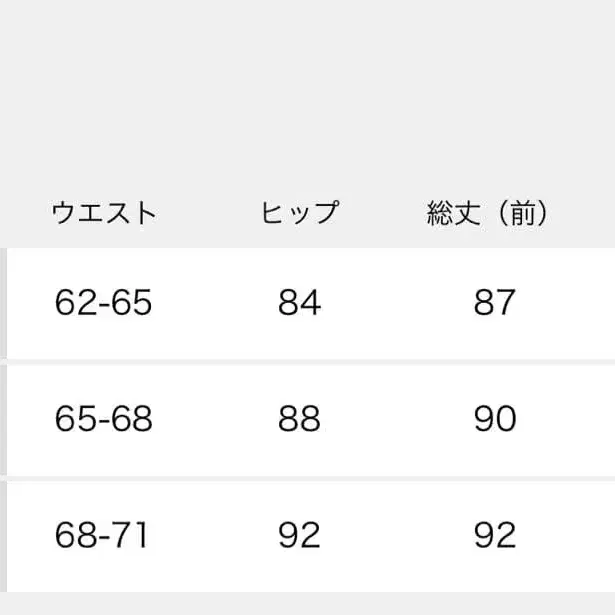Click hip value 88
Screen dimensions: 615x615
tap(300, 418)
